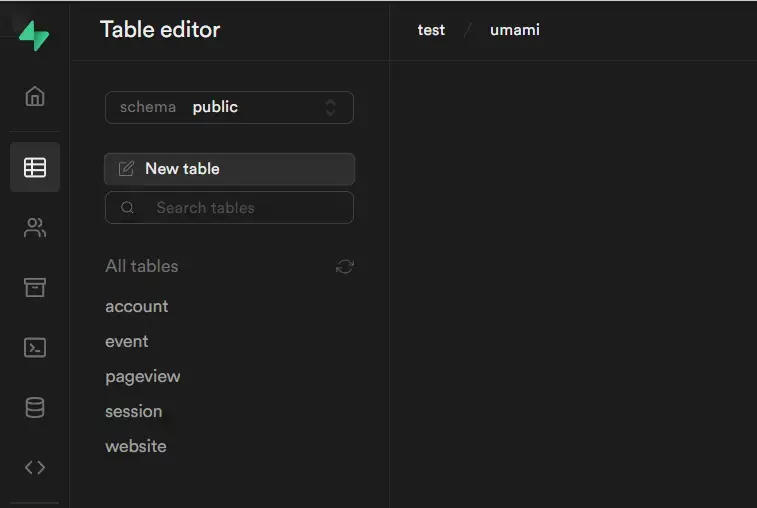Open the pageview table
757x508 pixels.
(143, 376)
